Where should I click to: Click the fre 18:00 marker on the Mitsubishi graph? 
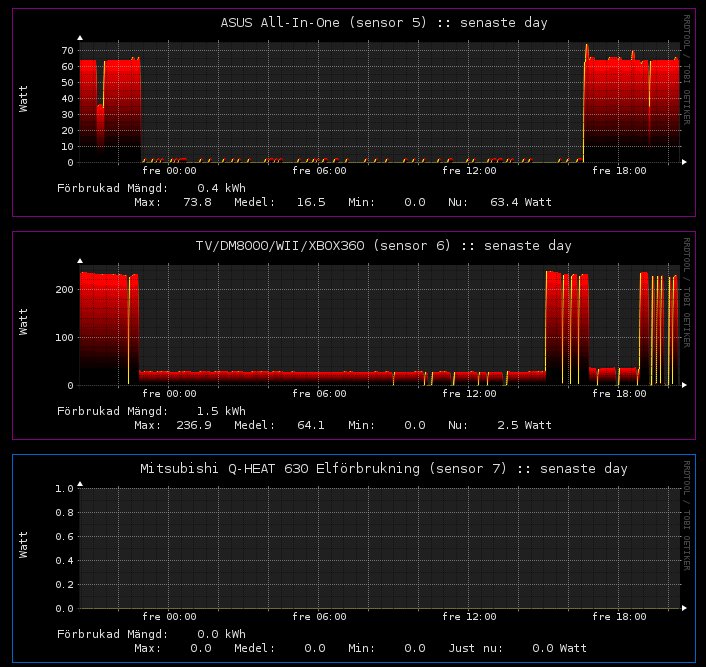pos(619,617)
